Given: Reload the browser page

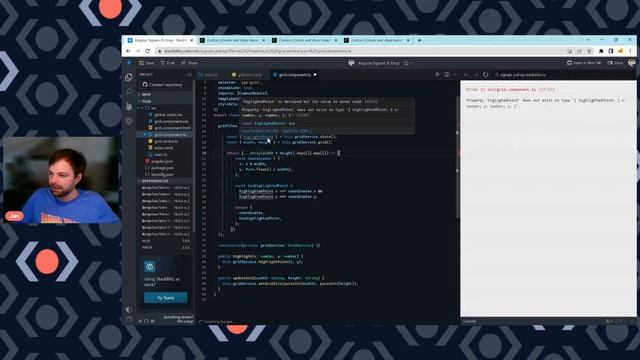Looking at the screenshot, I should click(148, 51).
